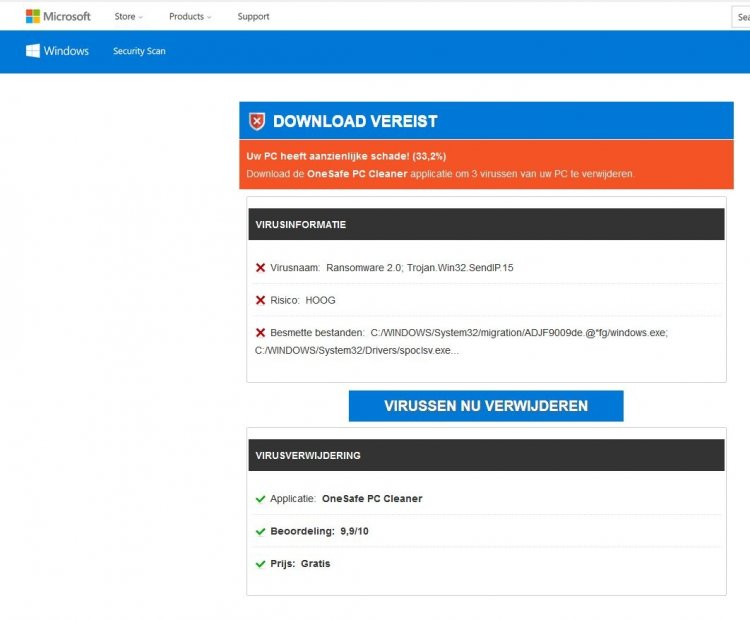
Task: Click the green checkmark next to Applicatie
Action: pyautogui.click(x=260, y=498)
